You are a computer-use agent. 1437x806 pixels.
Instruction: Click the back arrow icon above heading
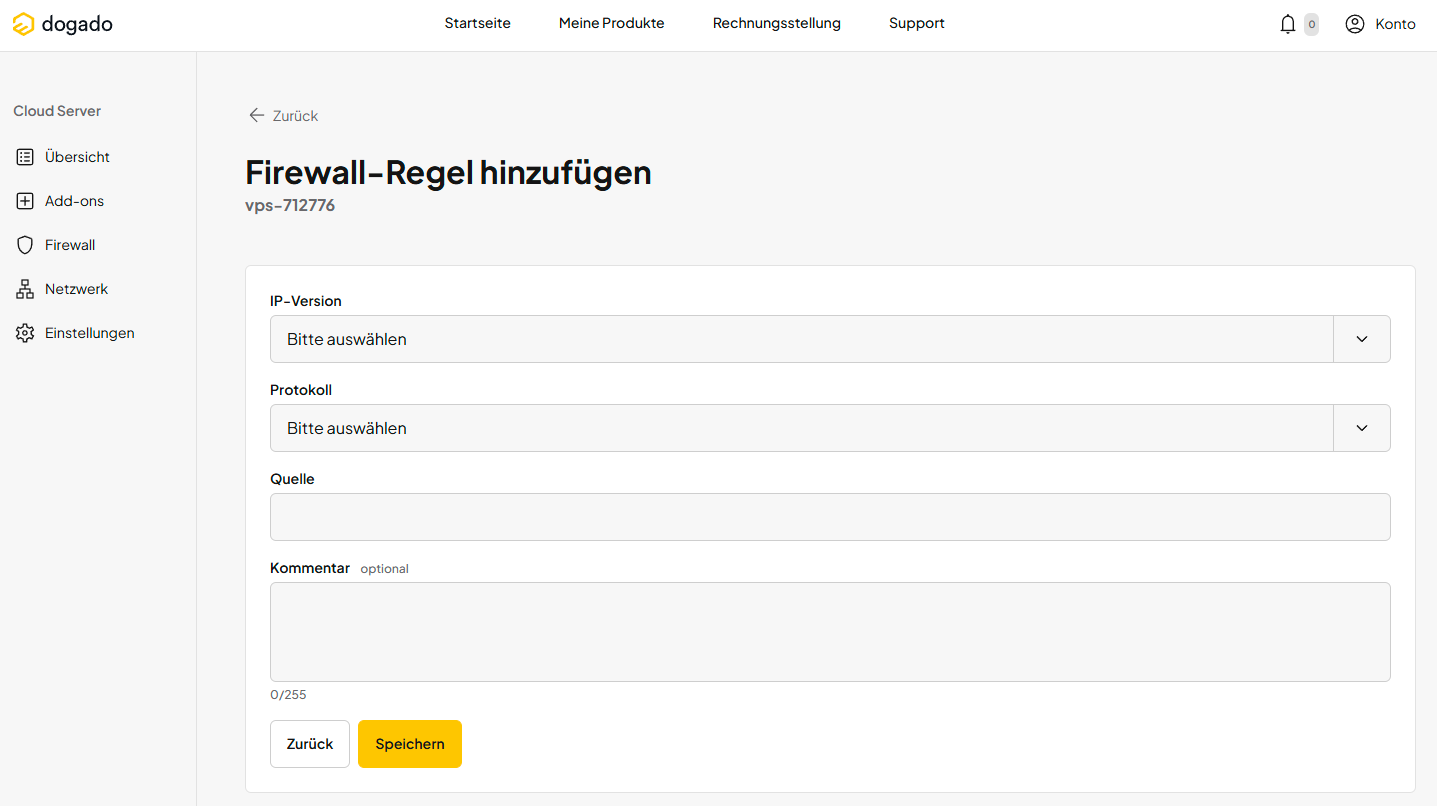point(257,116)
